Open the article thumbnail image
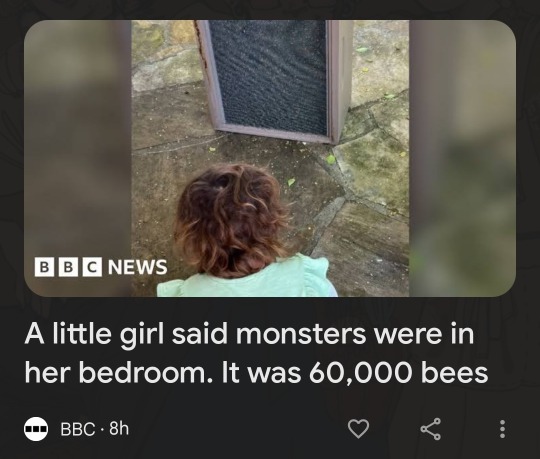The image size is (540, 459). point(270,158)
